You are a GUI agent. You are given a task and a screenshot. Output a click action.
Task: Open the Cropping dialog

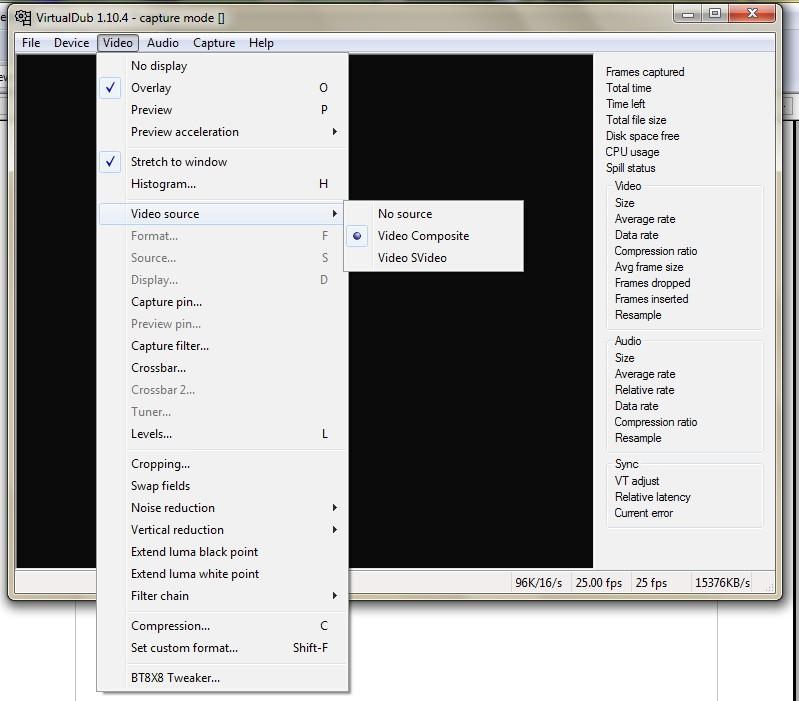tap(223, 464)
